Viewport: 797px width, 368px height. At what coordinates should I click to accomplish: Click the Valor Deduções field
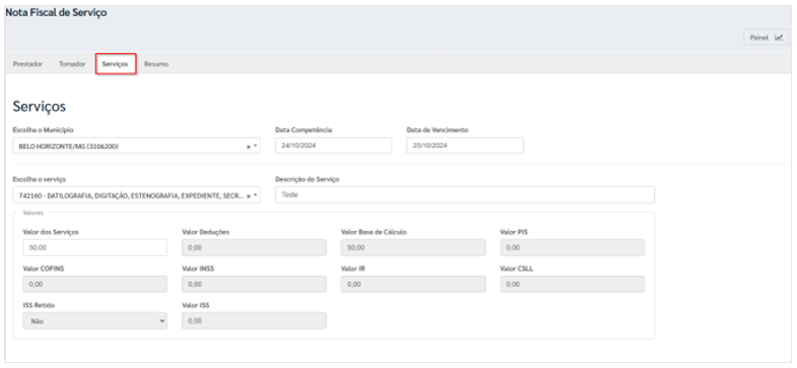tap(254, 248)
